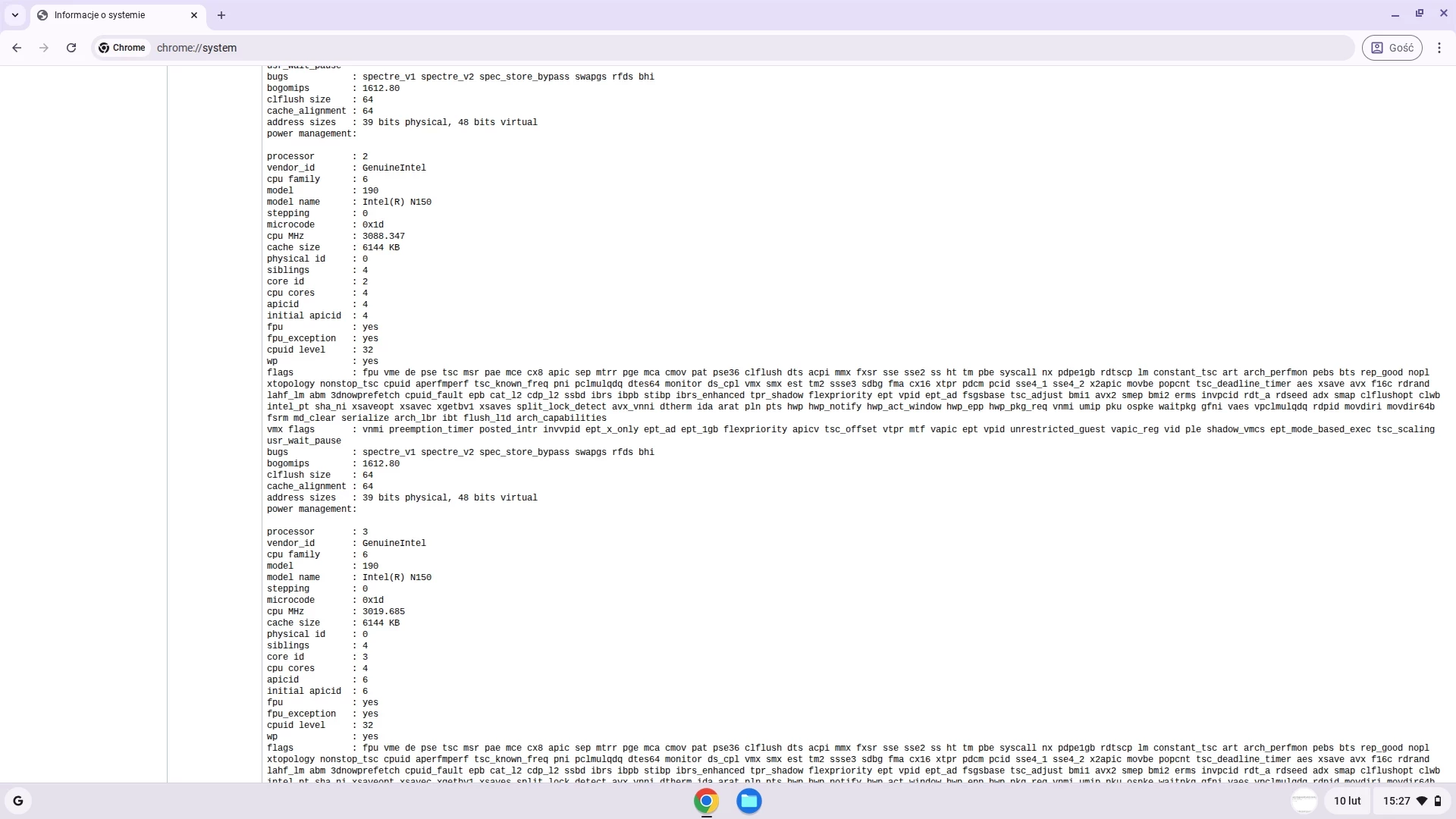Open the Files app from shelf

click(x=749, y=801)
